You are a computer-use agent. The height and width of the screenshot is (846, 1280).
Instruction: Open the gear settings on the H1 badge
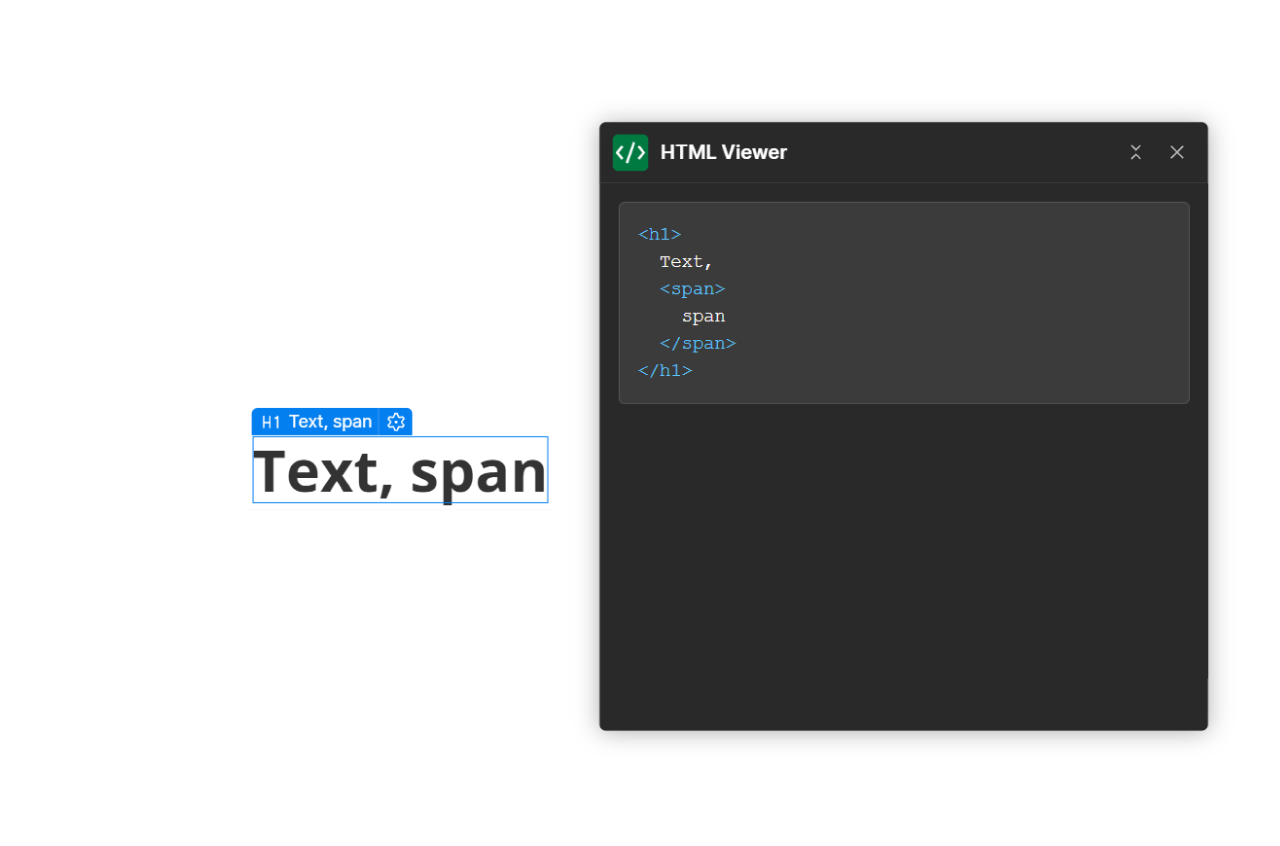(x=396, y=421)
